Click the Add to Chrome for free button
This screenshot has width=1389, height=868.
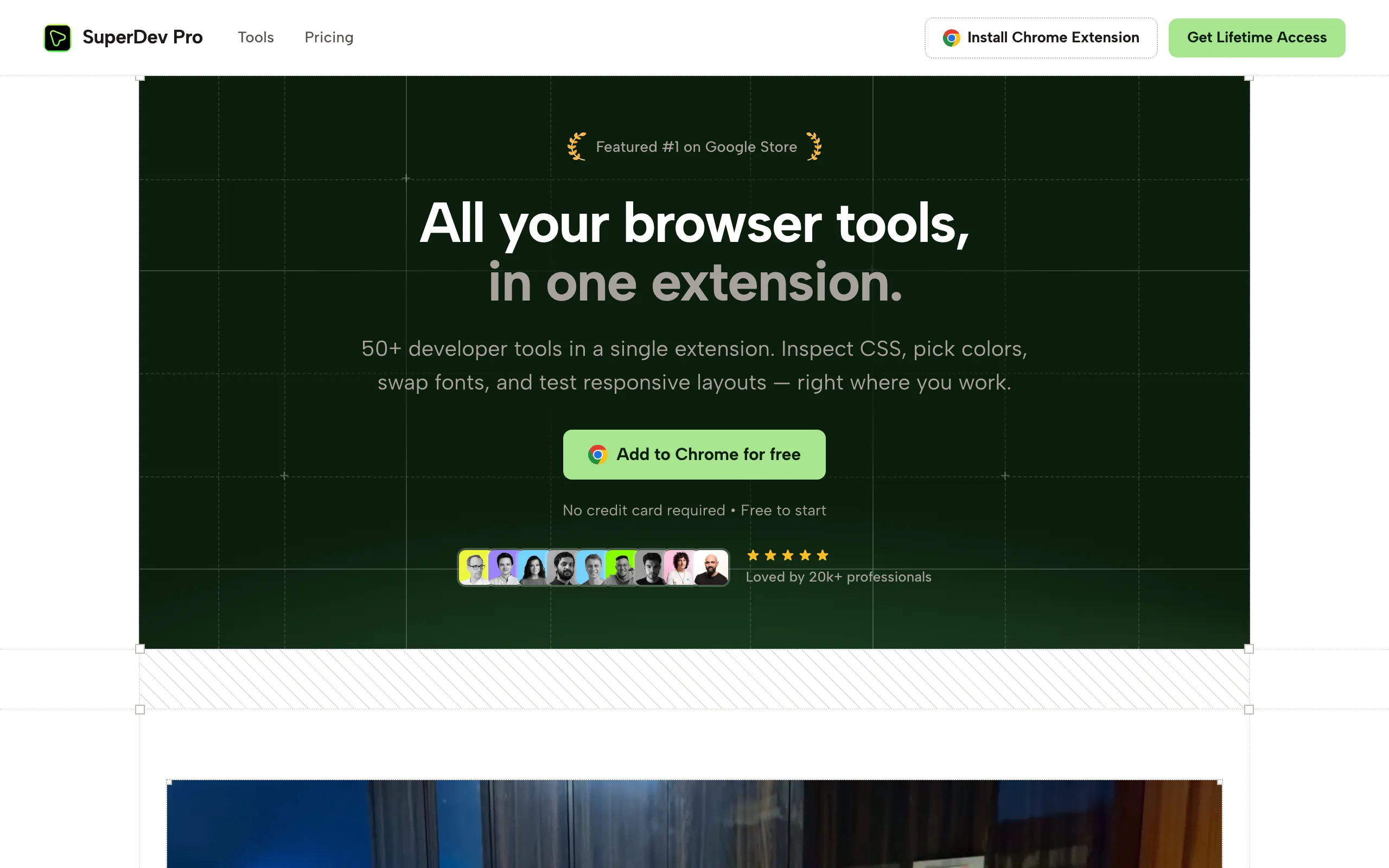[694, 454]
